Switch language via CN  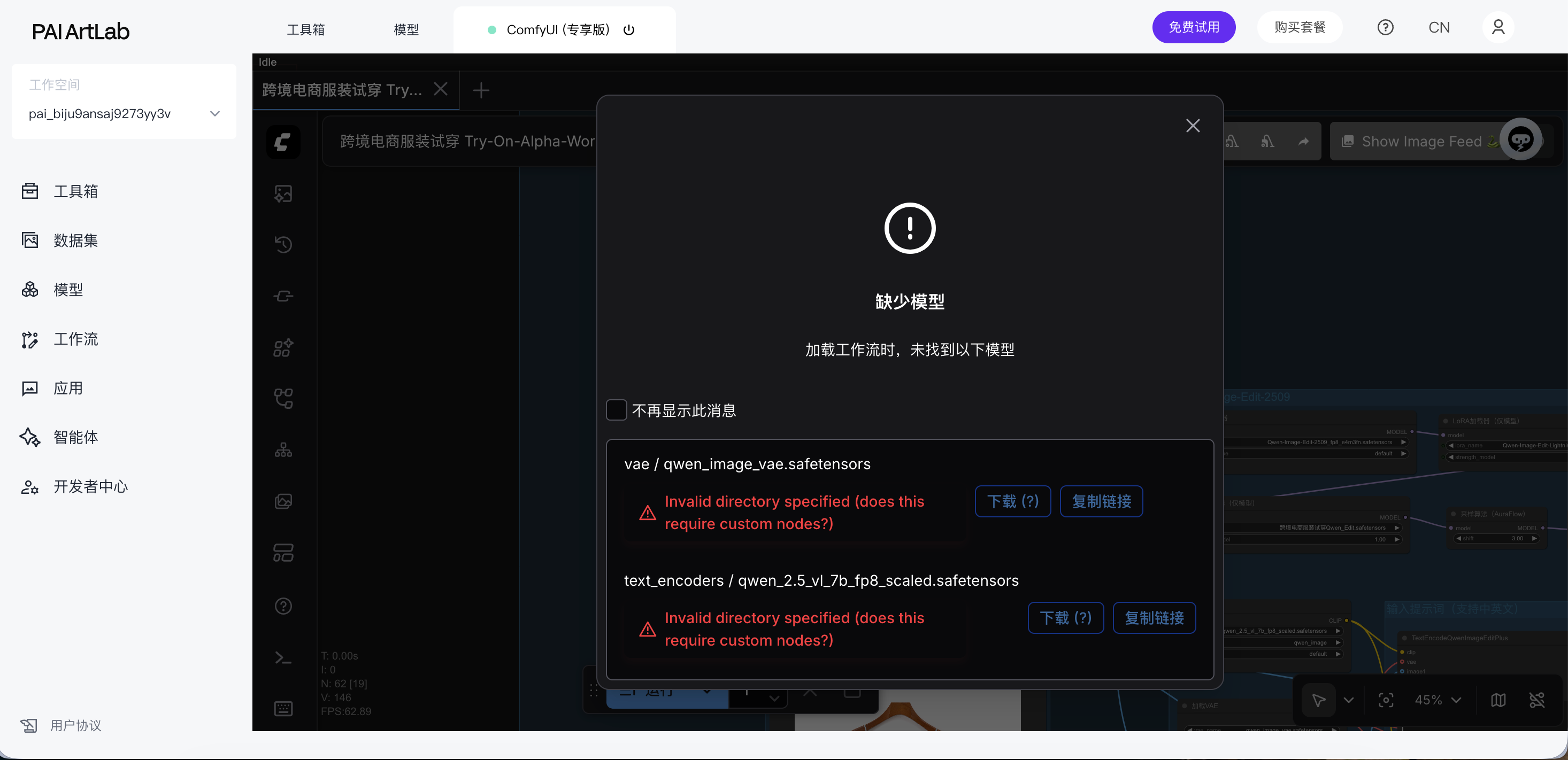[1439, 27]
